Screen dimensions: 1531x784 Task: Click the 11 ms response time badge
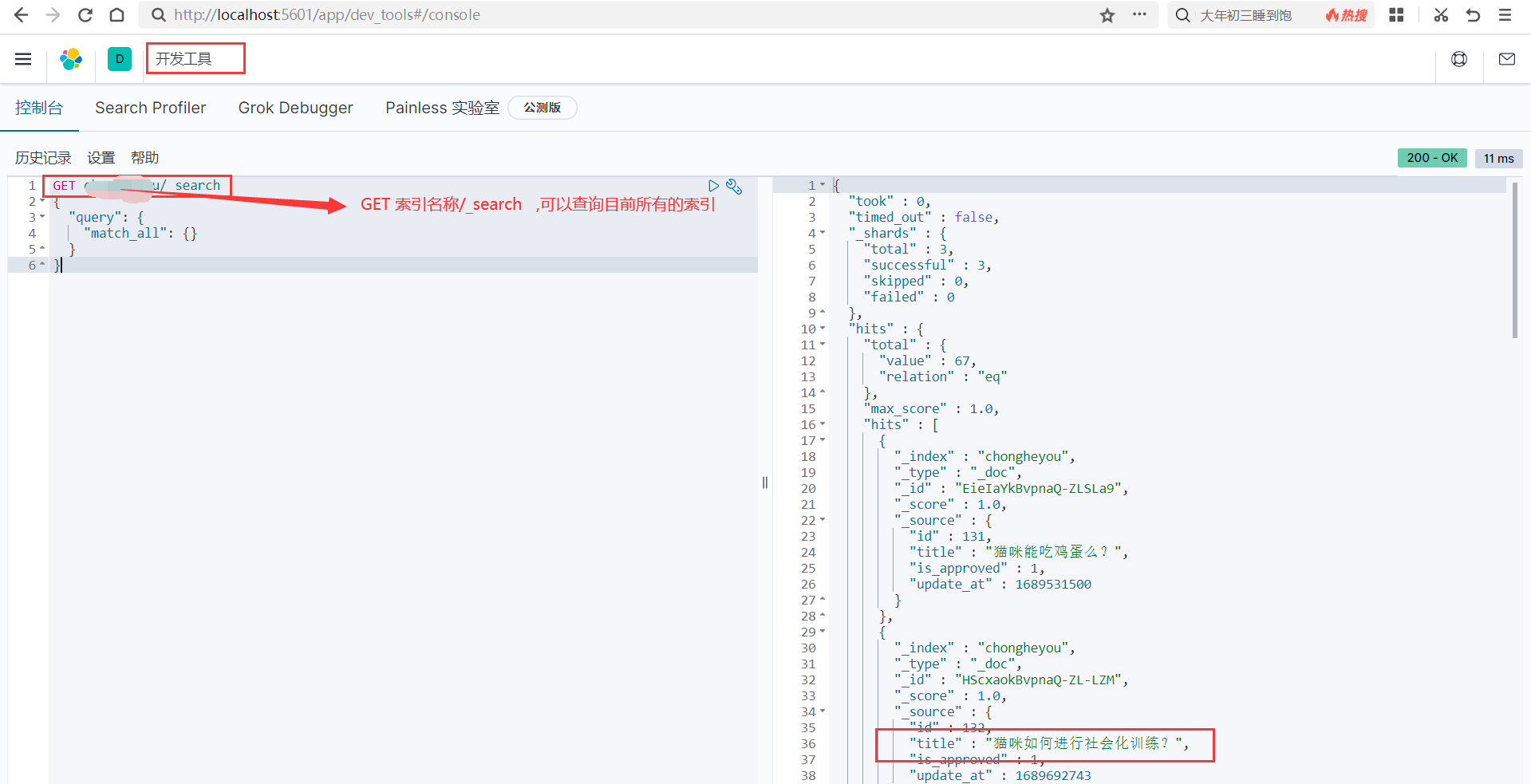[x=1498, y=158]
